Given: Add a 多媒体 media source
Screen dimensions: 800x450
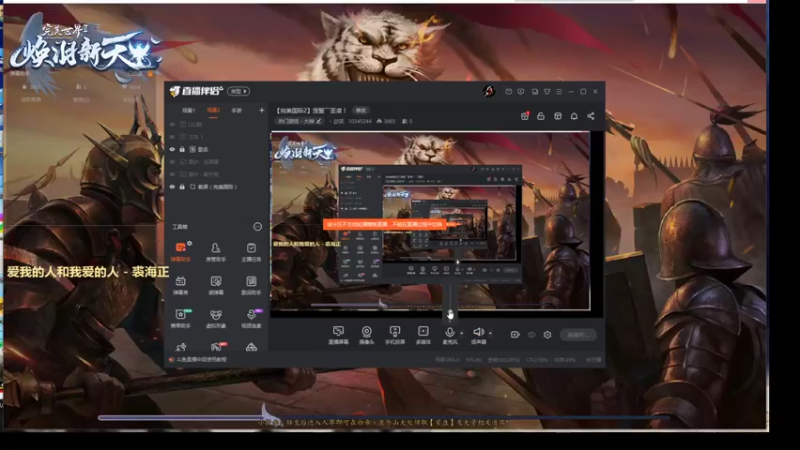Looking at the screenshot, I should pos(423,335).
